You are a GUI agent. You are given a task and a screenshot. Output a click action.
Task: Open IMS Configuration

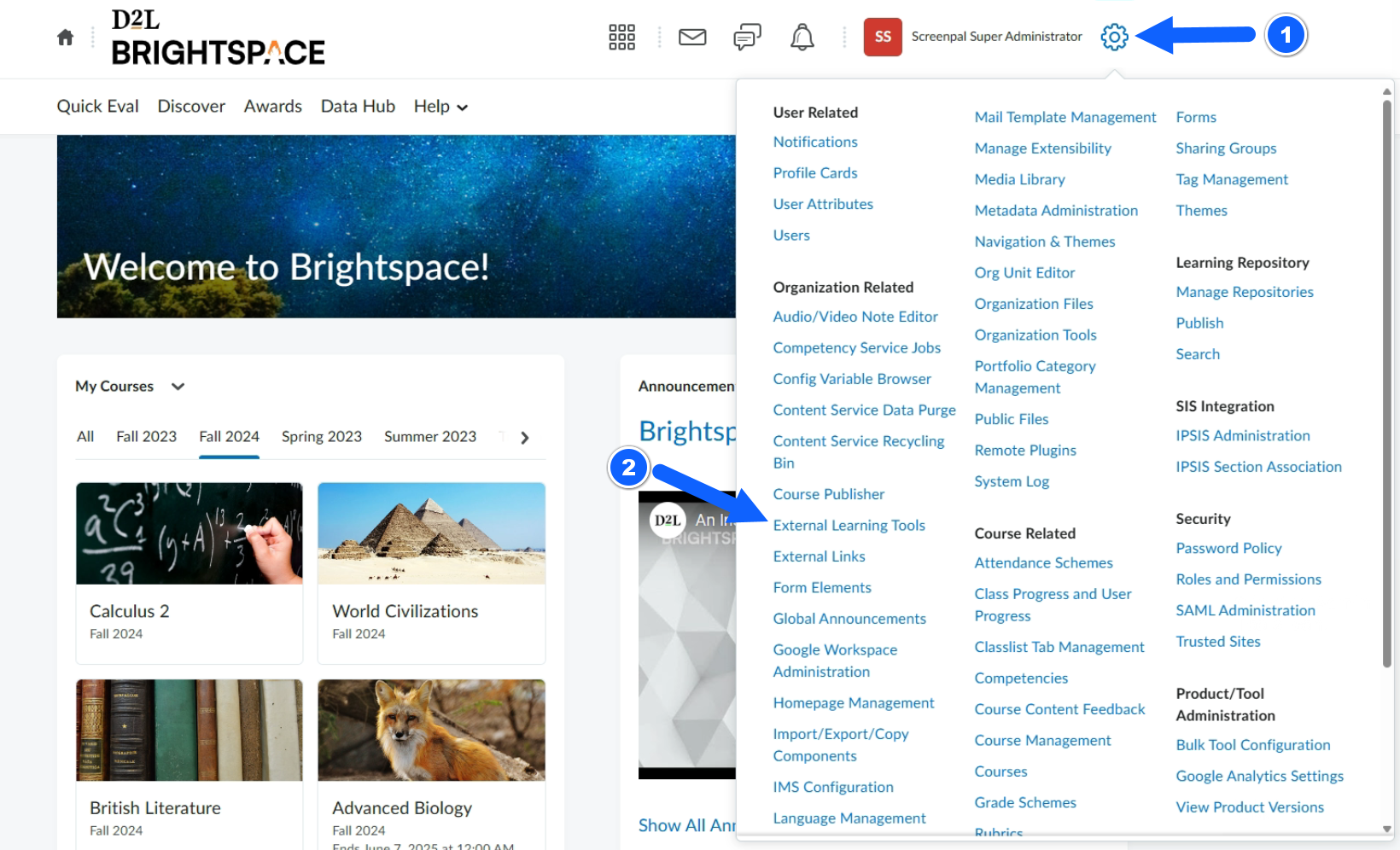(x=833, y=788)
